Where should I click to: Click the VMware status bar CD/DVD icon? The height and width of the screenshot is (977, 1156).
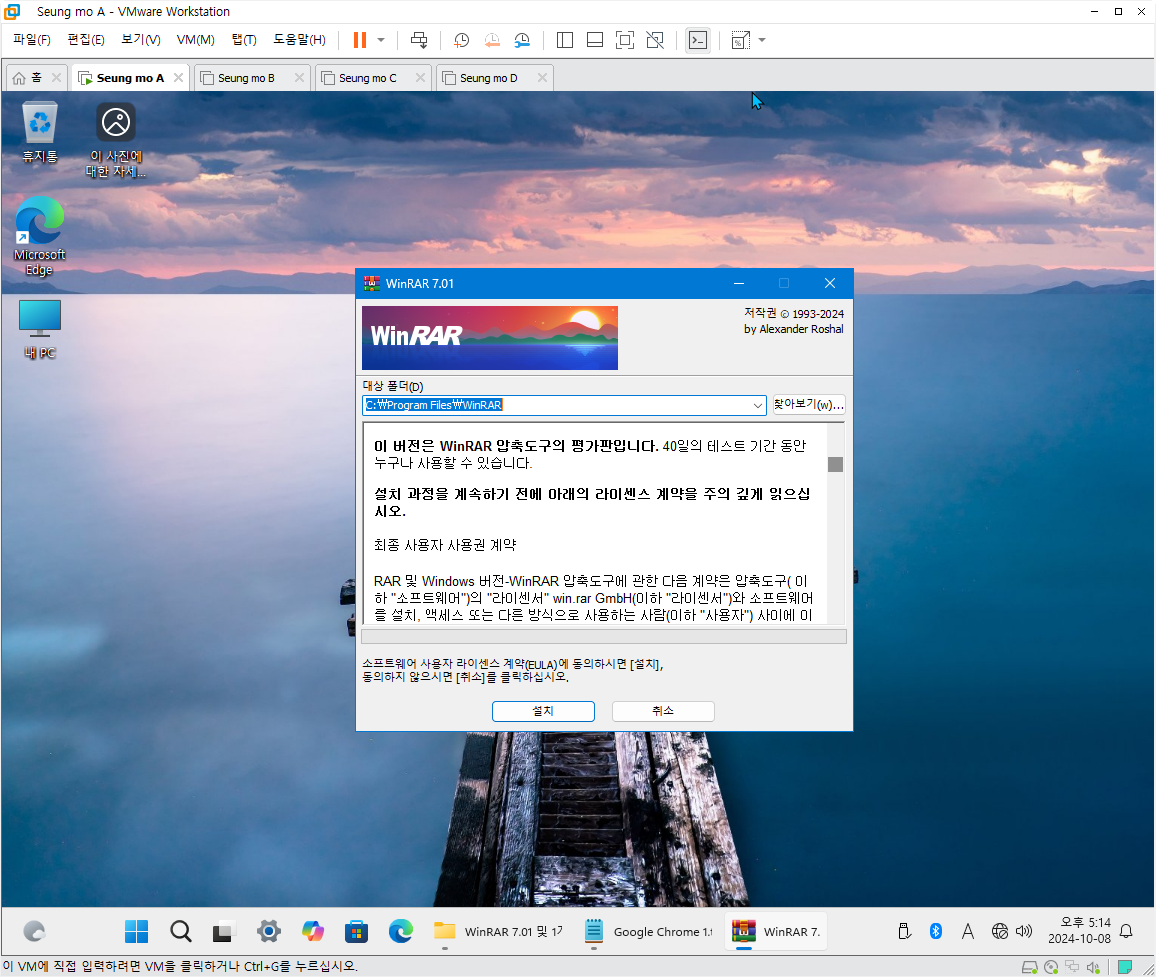click(x=1051, y=967)
